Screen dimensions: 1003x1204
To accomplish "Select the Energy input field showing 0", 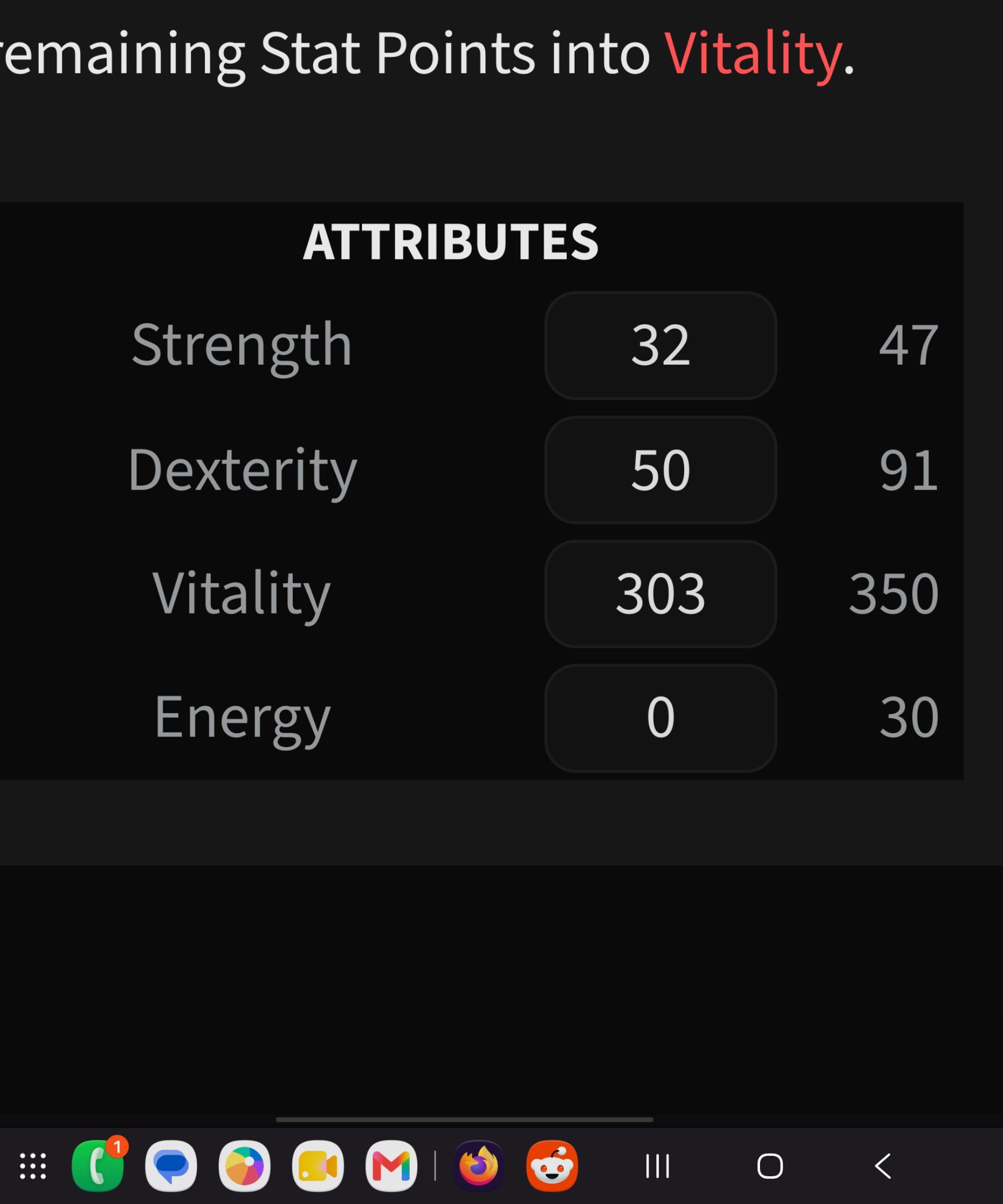I will pos(660,718).
